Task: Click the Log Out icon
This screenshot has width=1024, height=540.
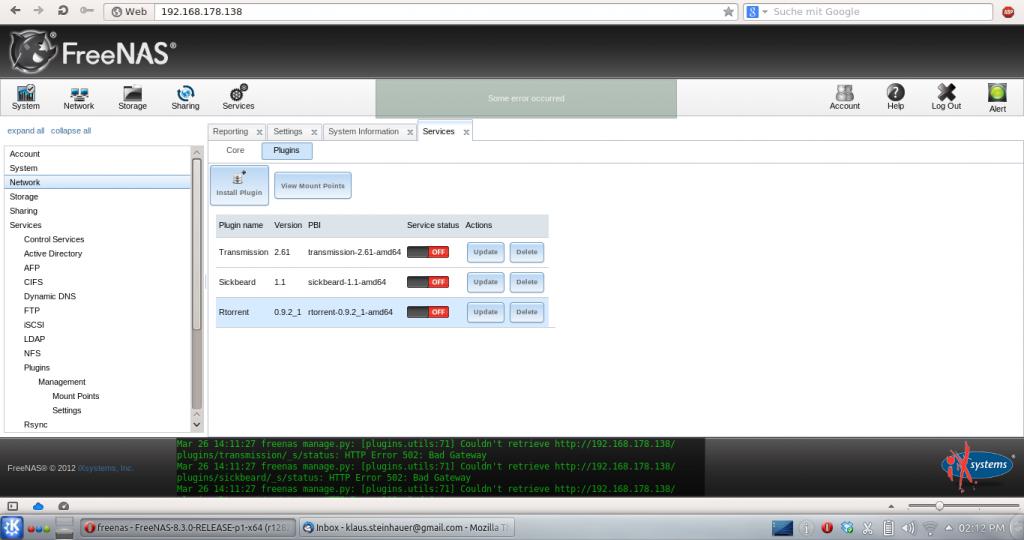Action: (946, 97)
